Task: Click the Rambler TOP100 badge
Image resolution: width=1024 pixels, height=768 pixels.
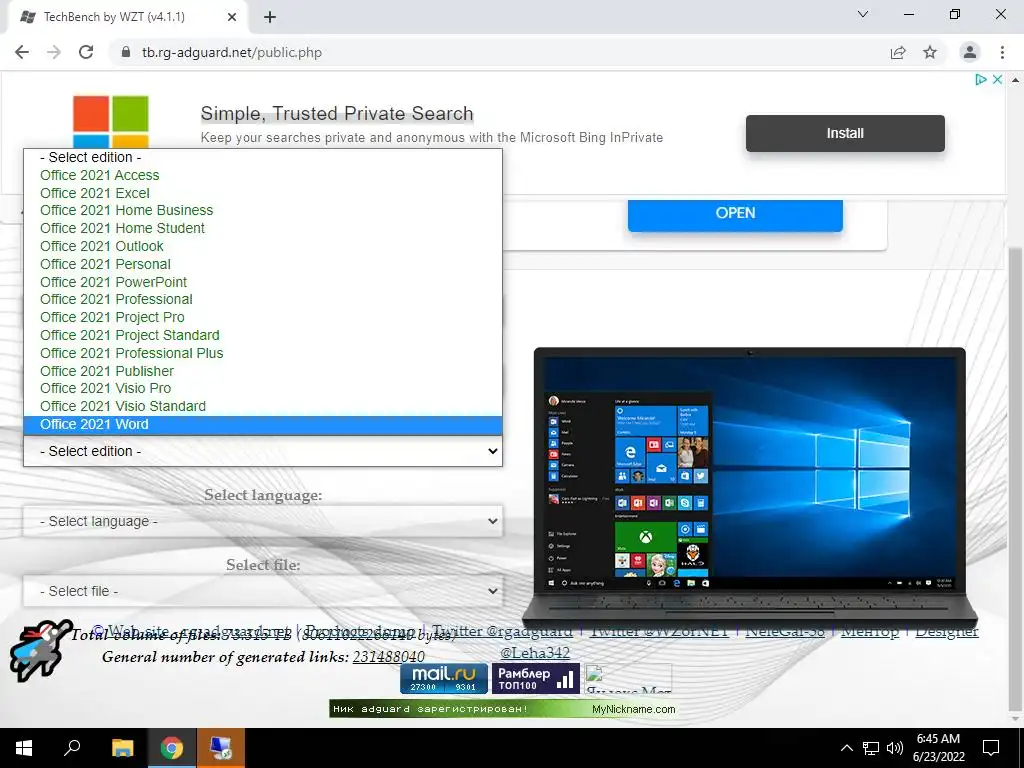Action: (536, 679)
